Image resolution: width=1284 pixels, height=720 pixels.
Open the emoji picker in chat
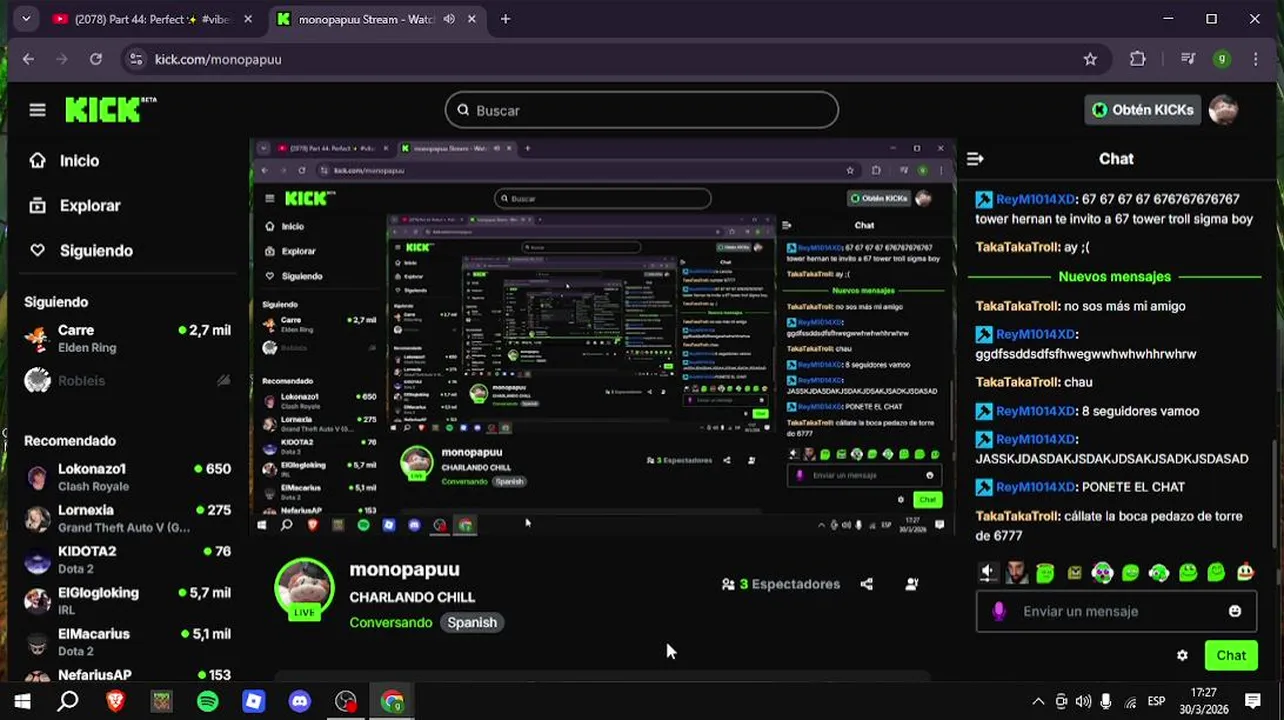1235,611
